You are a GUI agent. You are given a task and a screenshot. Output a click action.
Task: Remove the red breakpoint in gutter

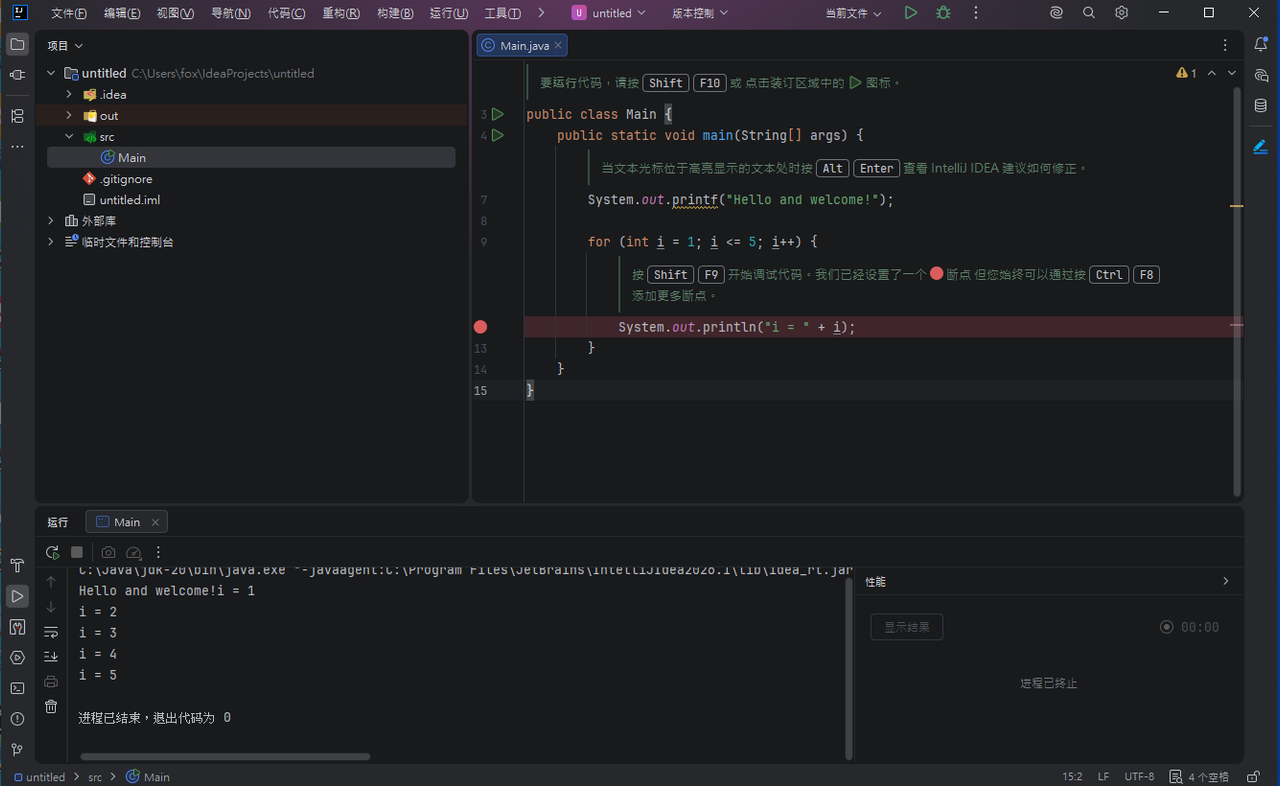click(480, 327)
